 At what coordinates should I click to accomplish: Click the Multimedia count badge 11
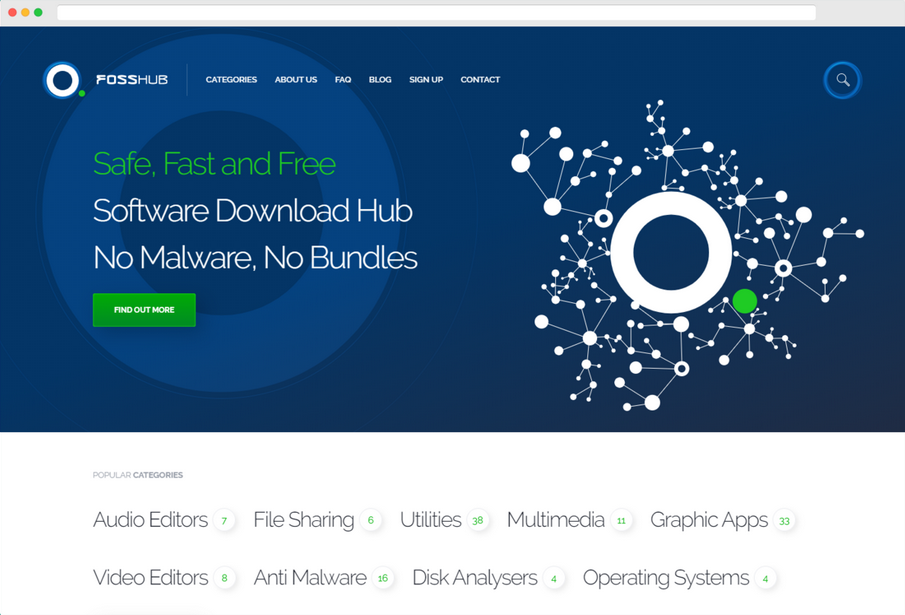coord(621,520)
